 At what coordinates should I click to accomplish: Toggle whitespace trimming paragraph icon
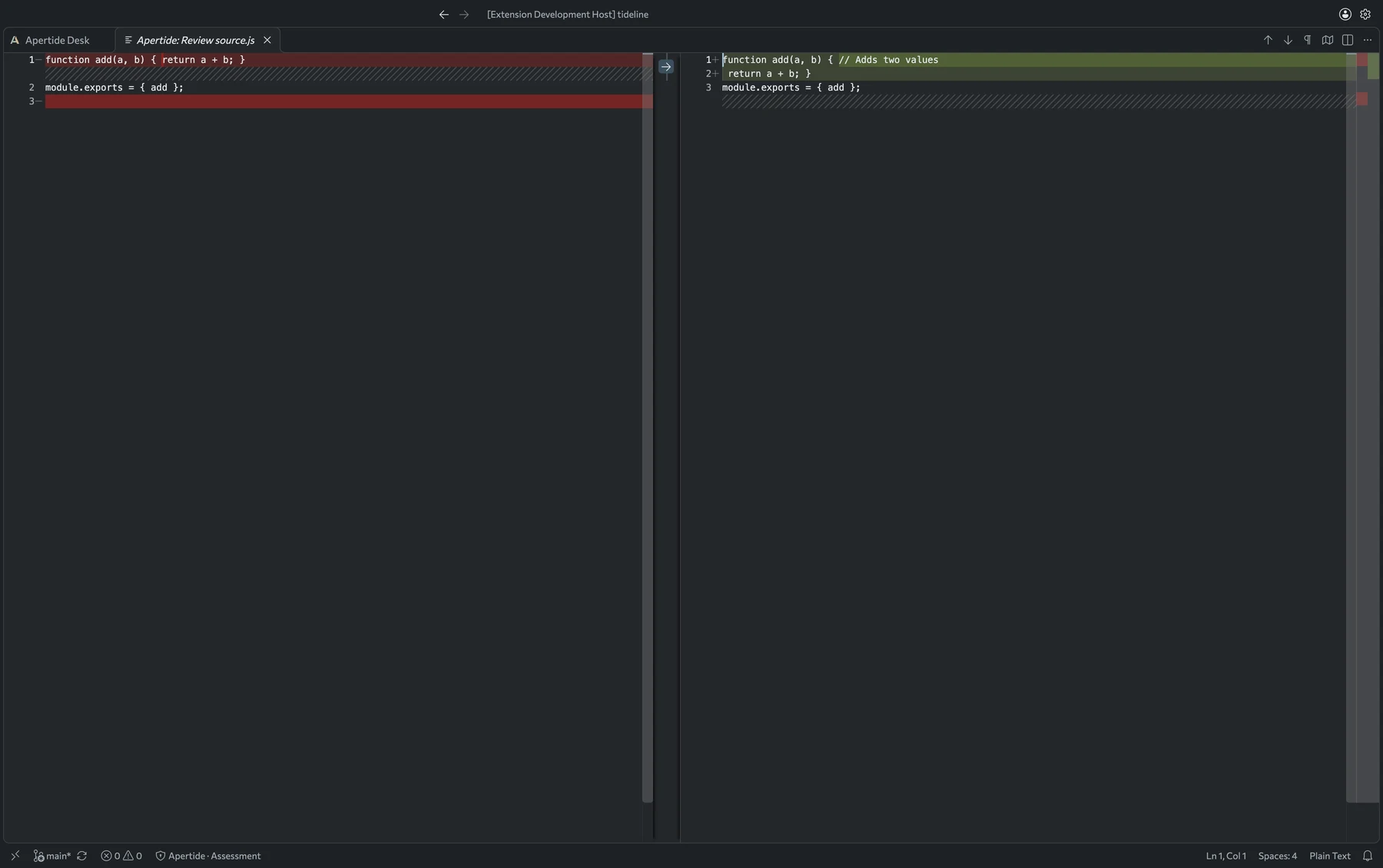[x=1308, y=40]
